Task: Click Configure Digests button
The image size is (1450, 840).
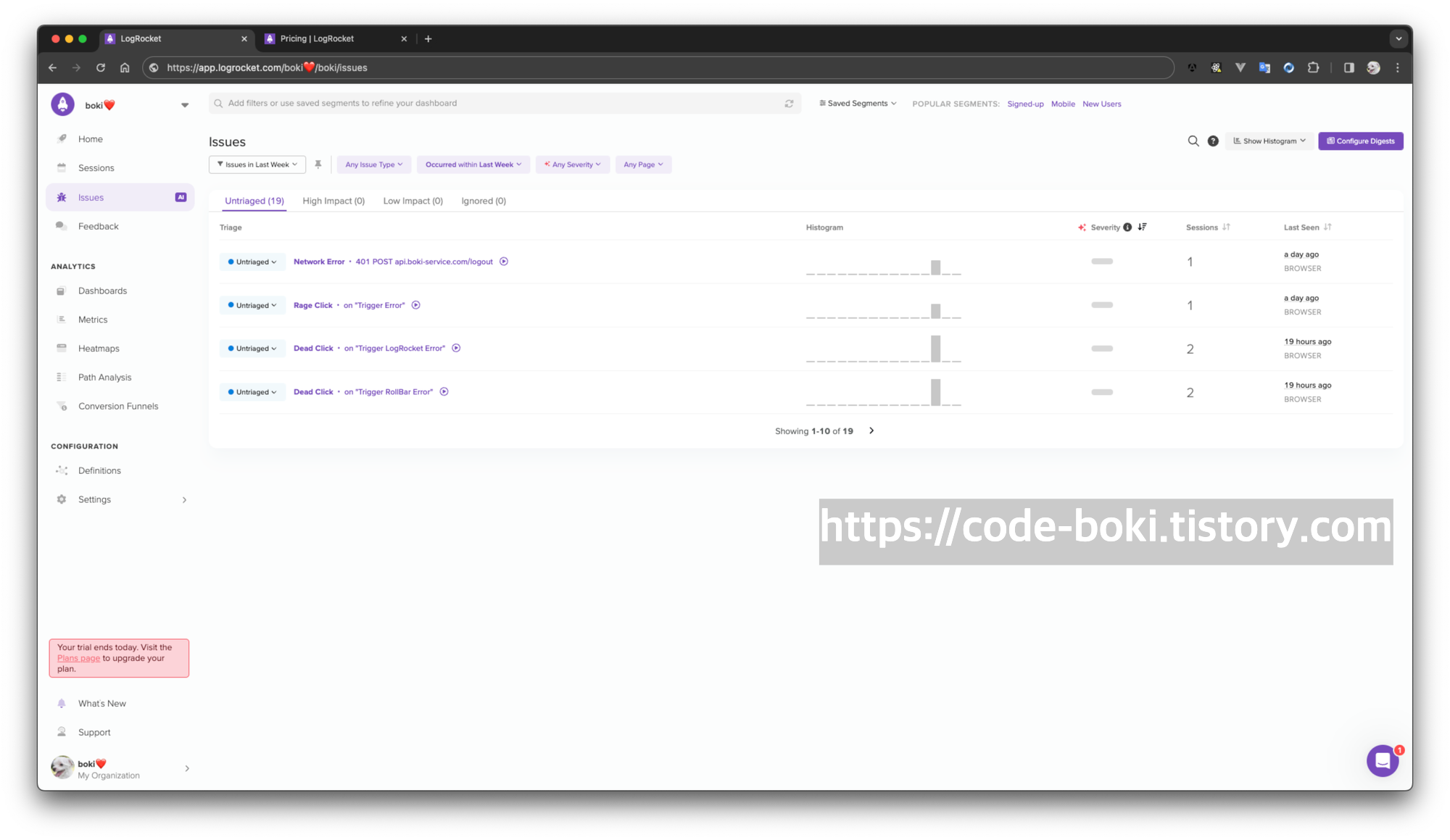Action: [1360, 141]
